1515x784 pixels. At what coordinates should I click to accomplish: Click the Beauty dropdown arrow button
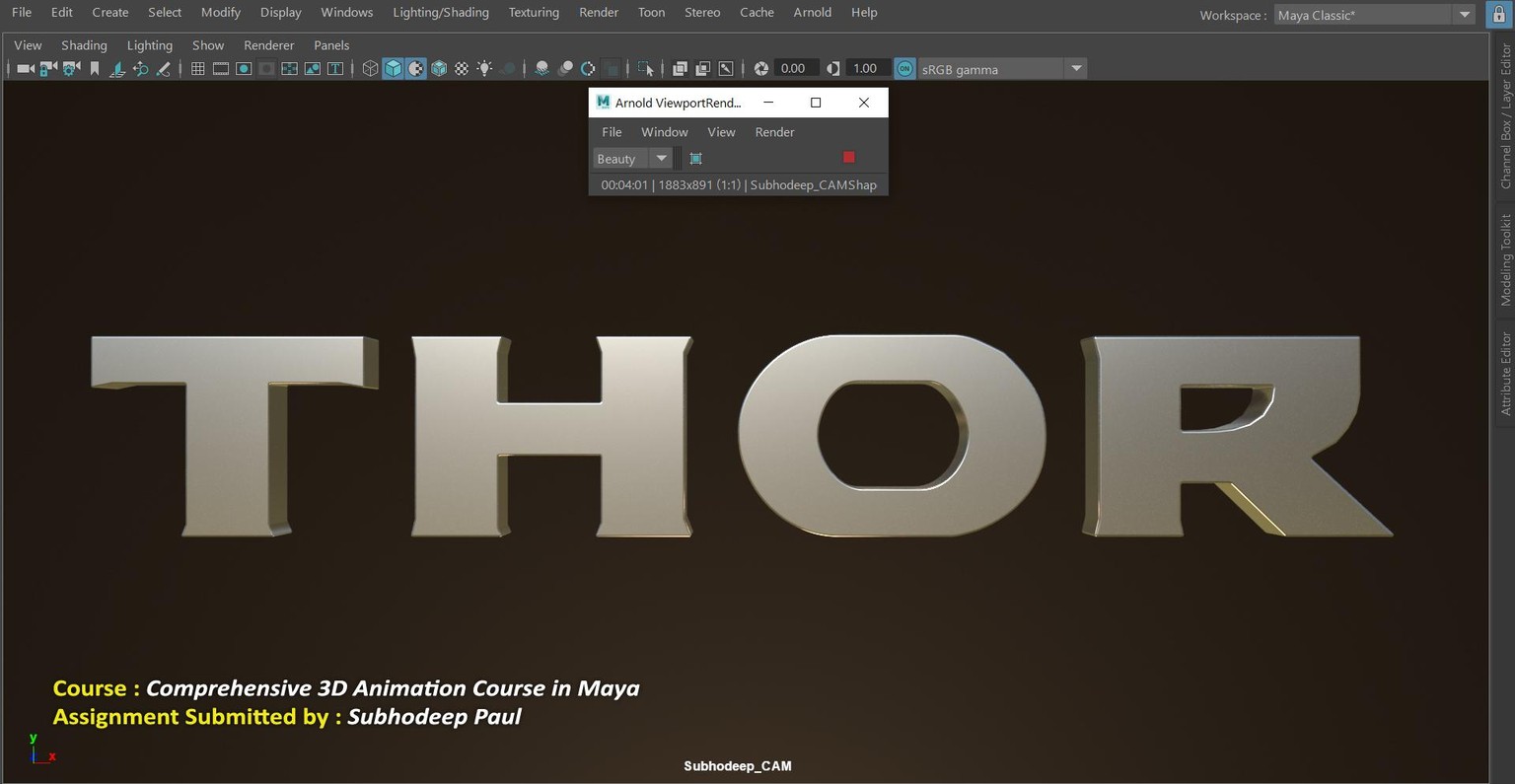(x=661, y=159)
